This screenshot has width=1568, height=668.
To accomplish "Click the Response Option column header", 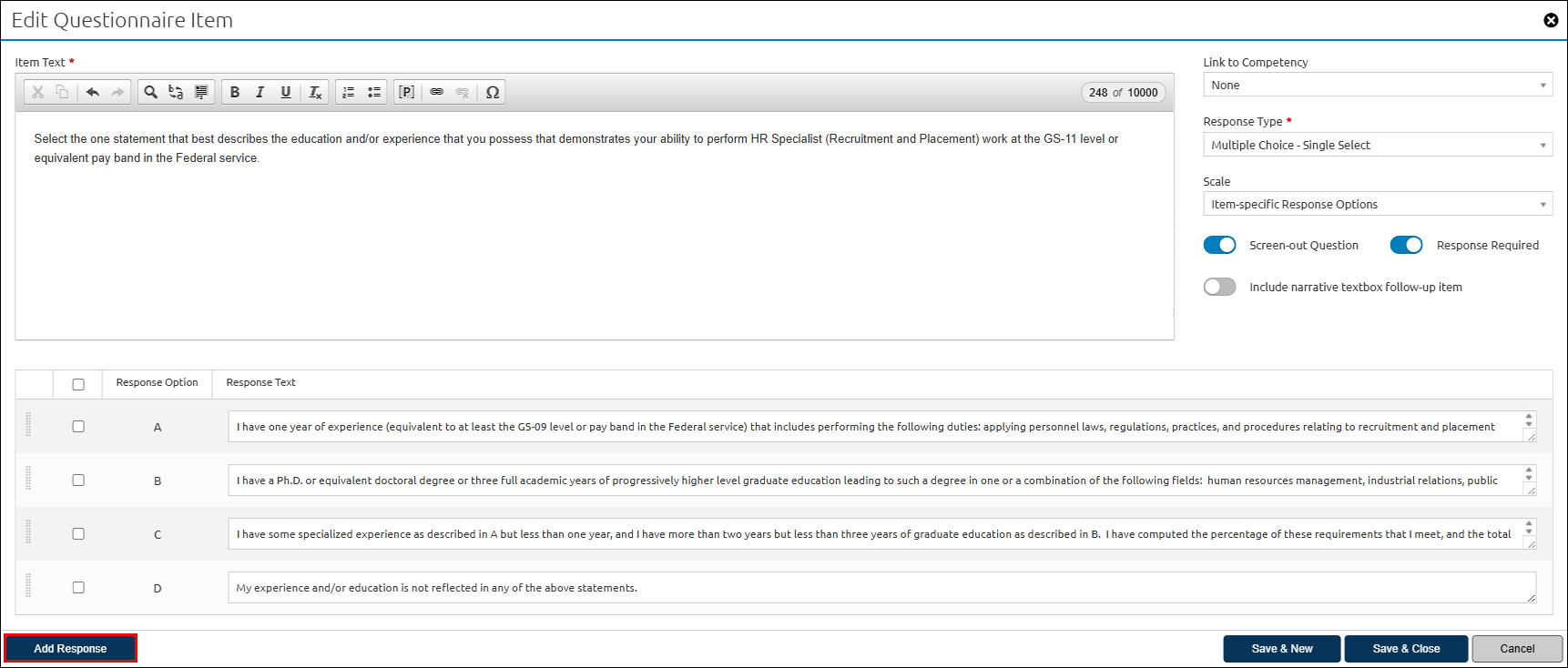I will click(157, 382).
